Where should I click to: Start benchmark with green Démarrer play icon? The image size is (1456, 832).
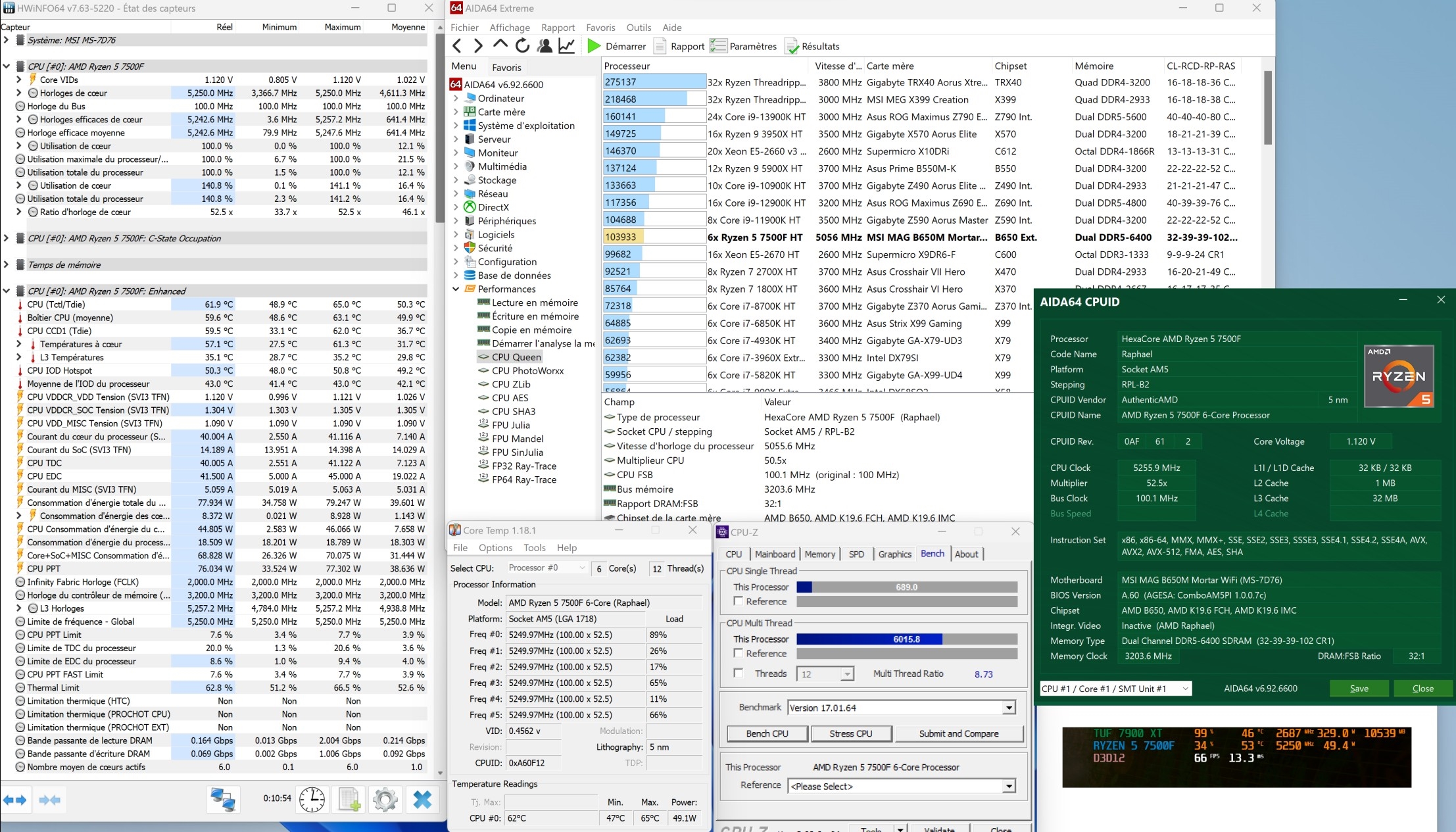pos(594,46)
